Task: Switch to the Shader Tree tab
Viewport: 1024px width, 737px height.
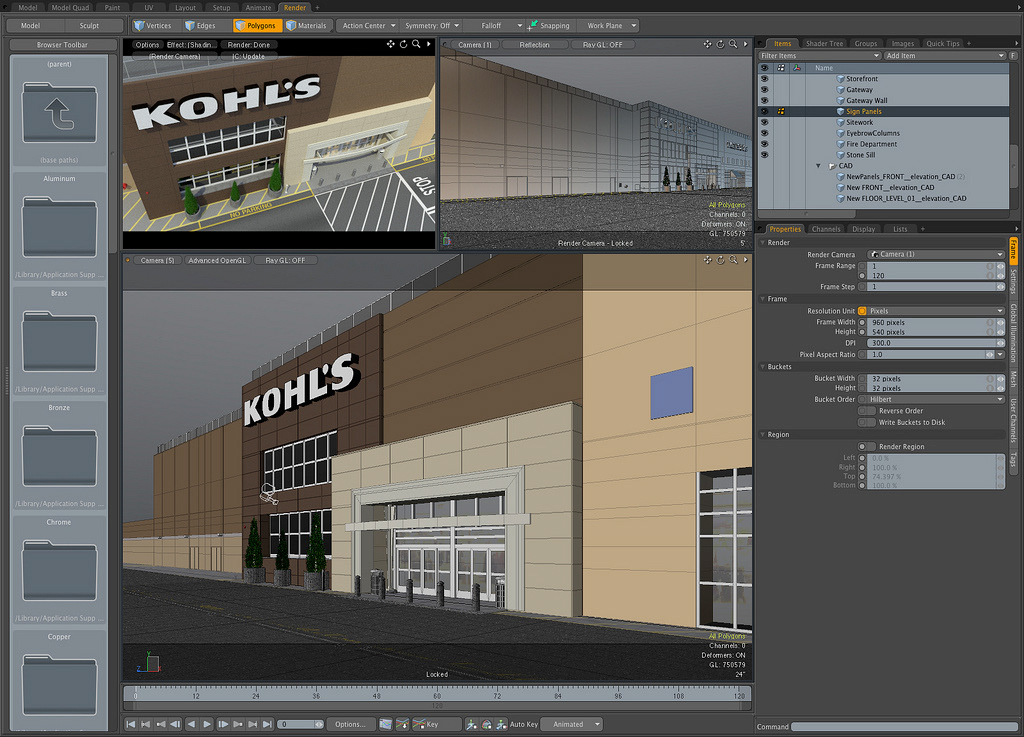Action: tap(824, 44)
